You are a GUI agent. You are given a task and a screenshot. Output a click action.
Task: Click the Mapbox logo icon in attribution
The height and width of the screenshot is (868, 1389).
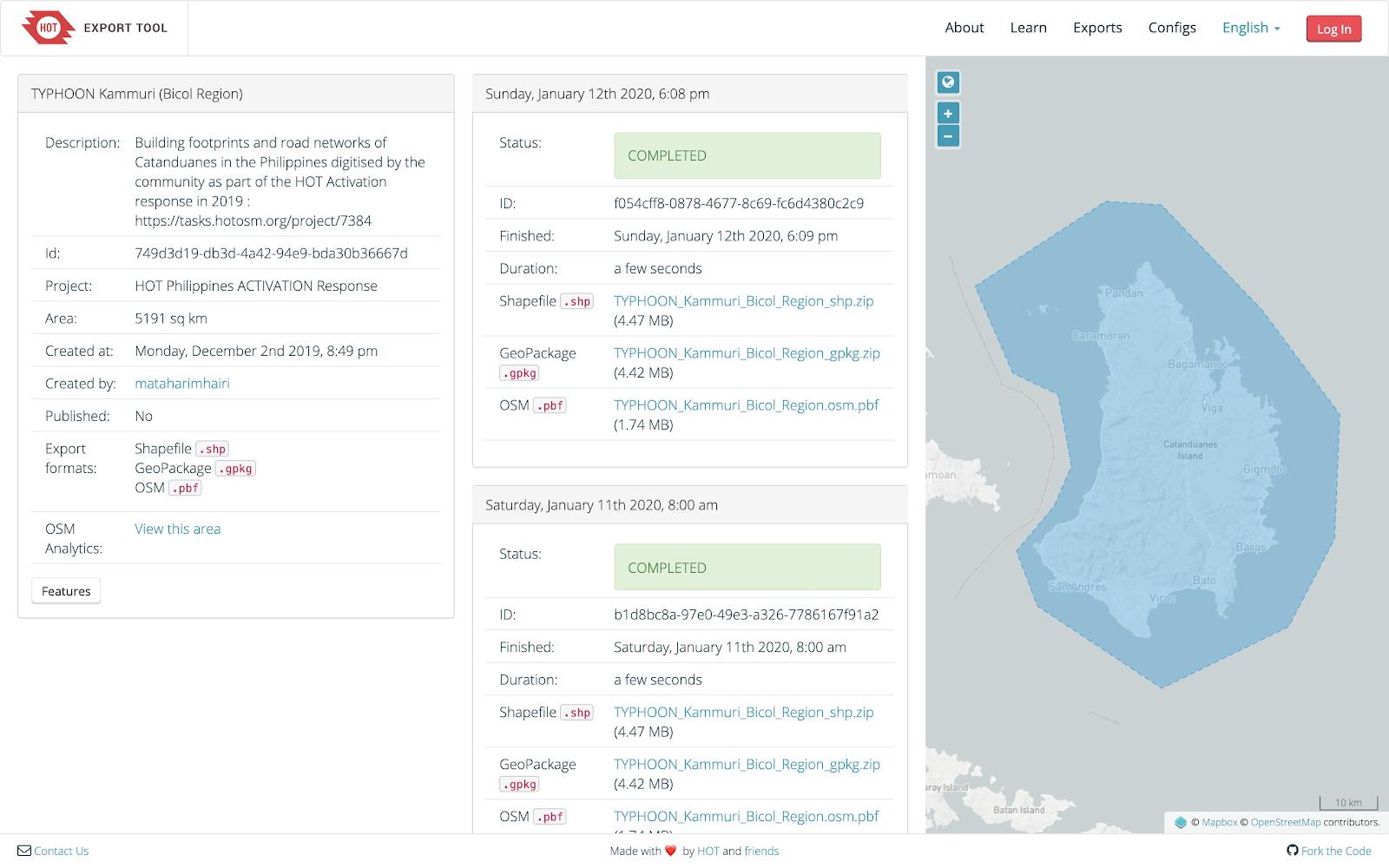(1181, 822)
